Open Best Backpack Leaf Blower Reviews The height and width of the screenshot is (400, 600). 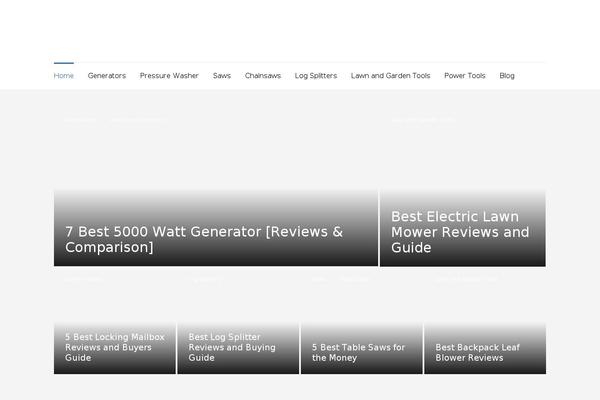[478, 353]
